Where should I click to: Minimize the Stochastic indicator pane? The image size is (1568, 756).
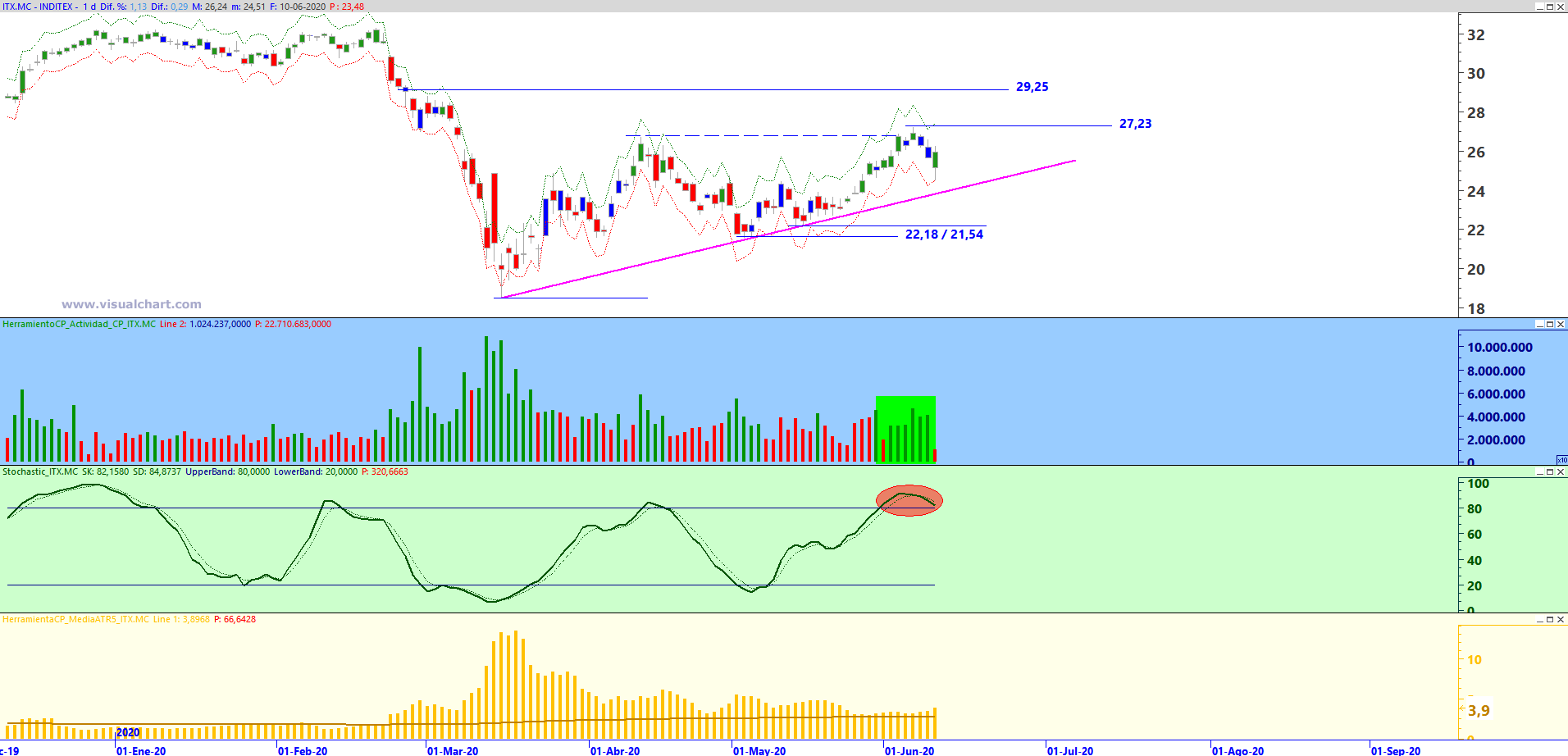(1540, 471)
